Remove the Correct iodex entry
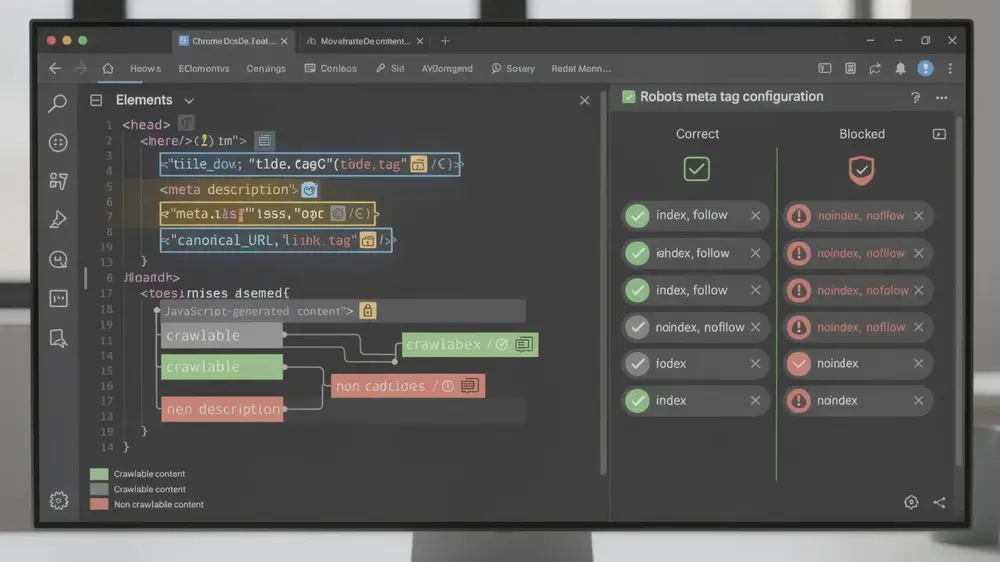 [x=755, y=364]
